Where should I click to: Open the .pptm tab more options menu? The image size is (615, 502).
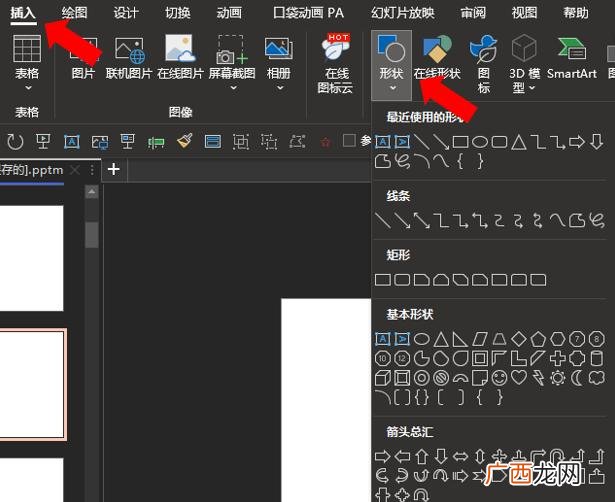[92, 170]
